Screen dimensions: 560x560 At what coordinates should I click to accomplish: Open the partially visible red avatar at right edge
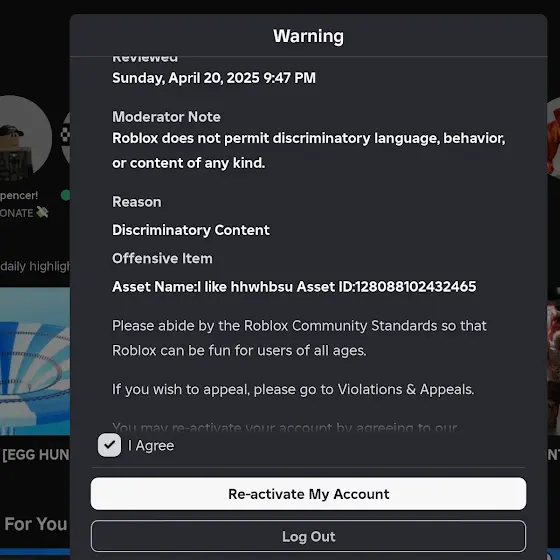click(553, 138)
